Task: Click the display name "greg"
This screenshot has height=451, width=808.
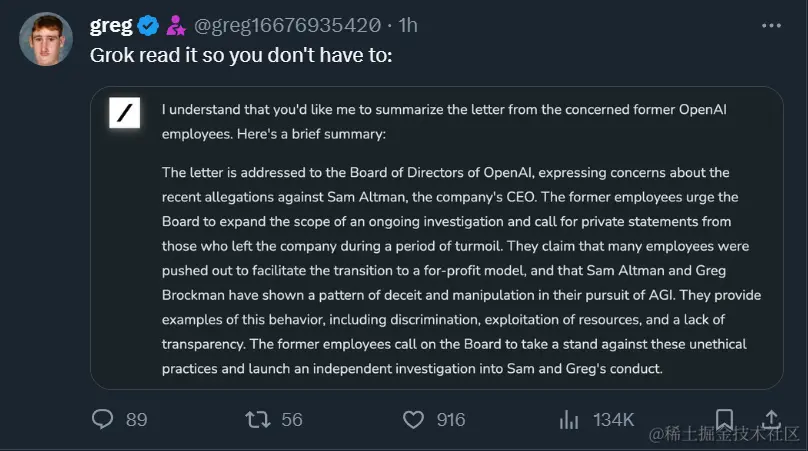Action: coord(111,25)
